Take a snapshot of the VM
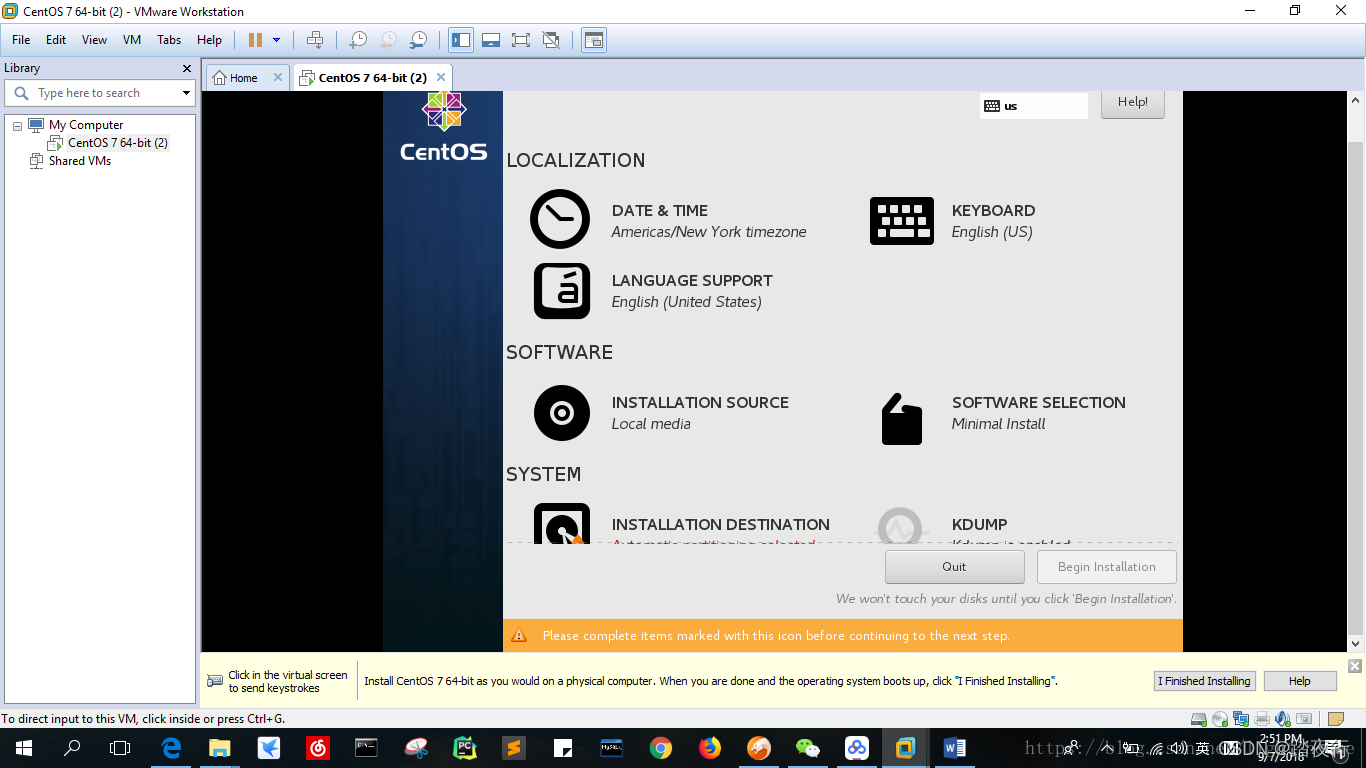Viewport: 1366px width, 768px height. [x=357, y=40]
